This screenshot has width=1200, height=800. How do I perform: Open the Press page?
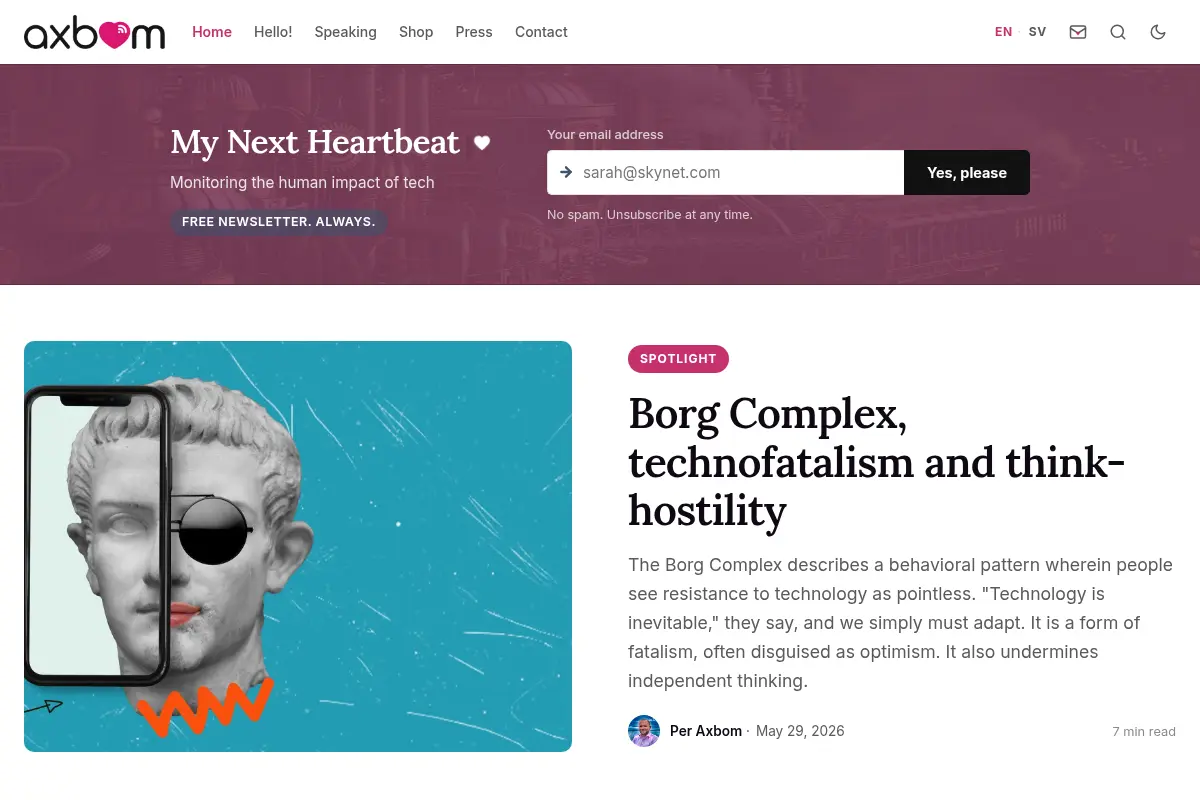474,32
